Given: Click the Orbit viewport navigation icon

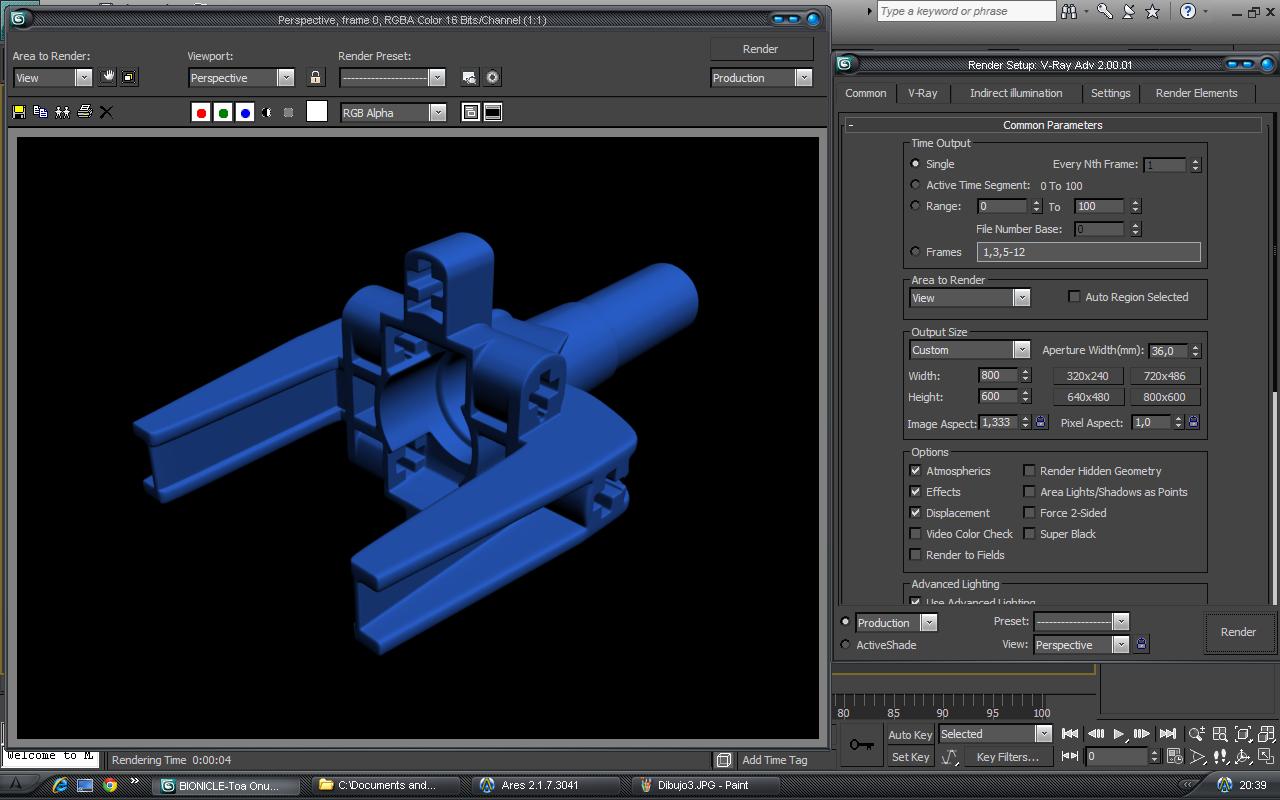Looking at the screenshot, I should pyautogui.click(x=1243, y=757).
